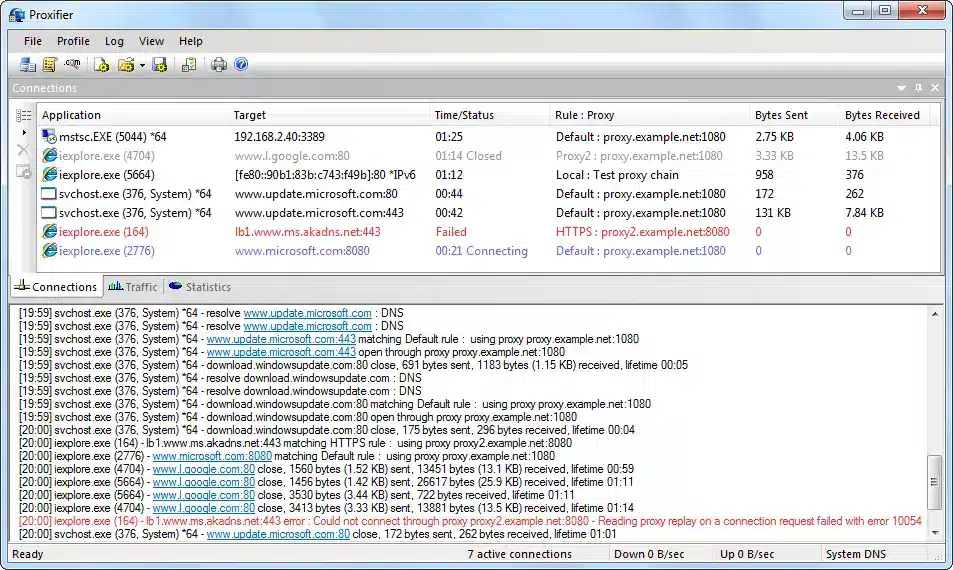
Task: Switch to the Statistics tab
Action: [200, 287]
